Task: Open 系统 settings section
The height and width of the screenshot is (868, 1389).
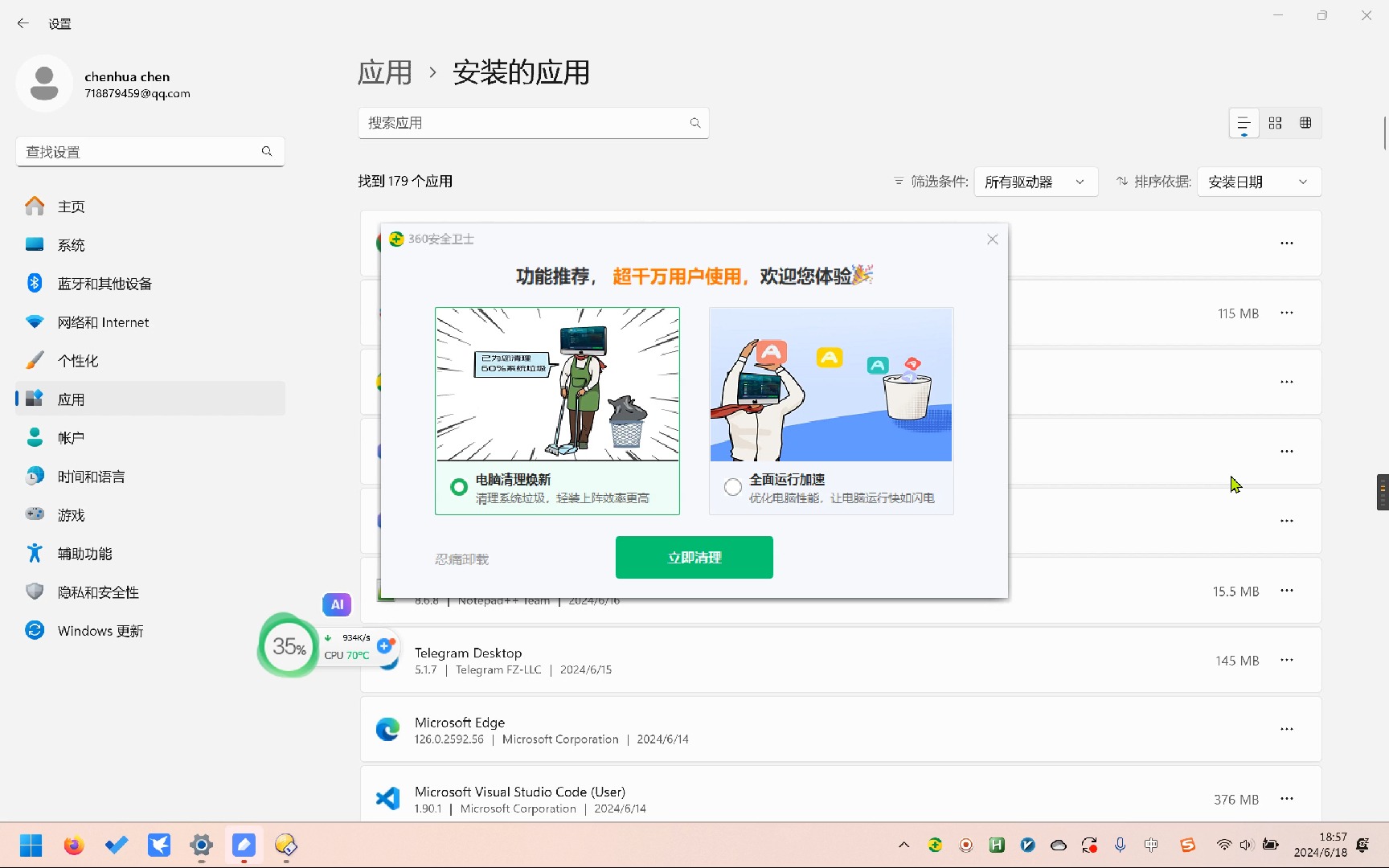Action: pos(150,245)
